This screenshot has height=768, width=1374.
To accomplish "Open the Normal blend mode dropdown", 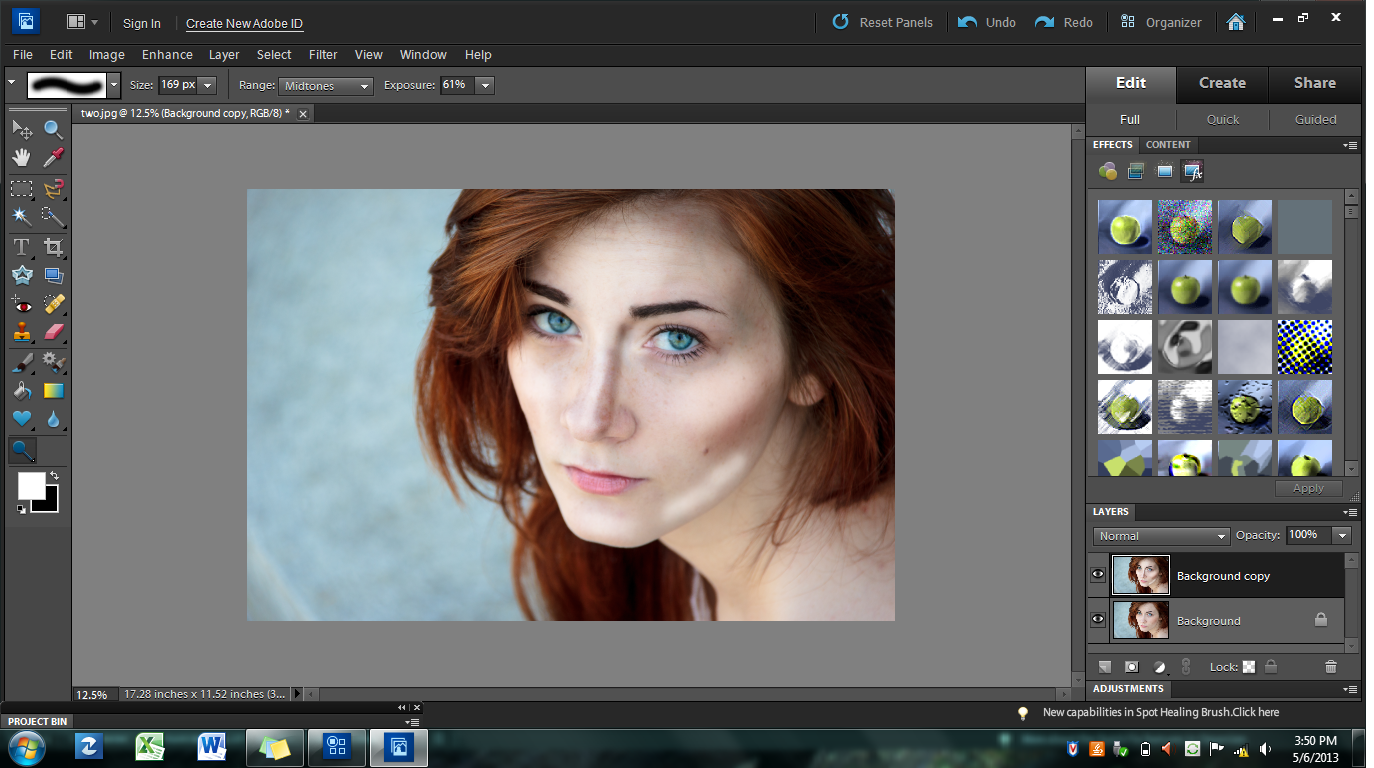I will click(x=1160, y=536).
